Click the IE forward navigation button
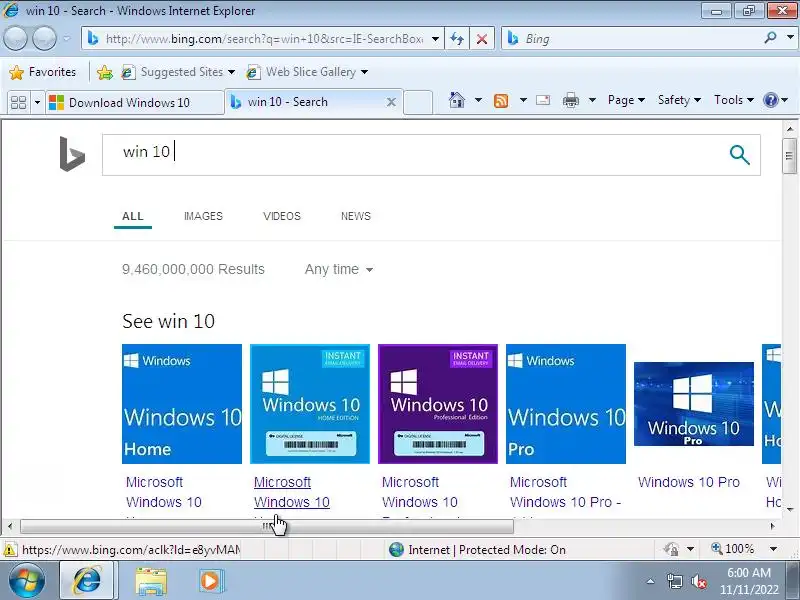Screen dimensions: 800x600 click(44, 39)
